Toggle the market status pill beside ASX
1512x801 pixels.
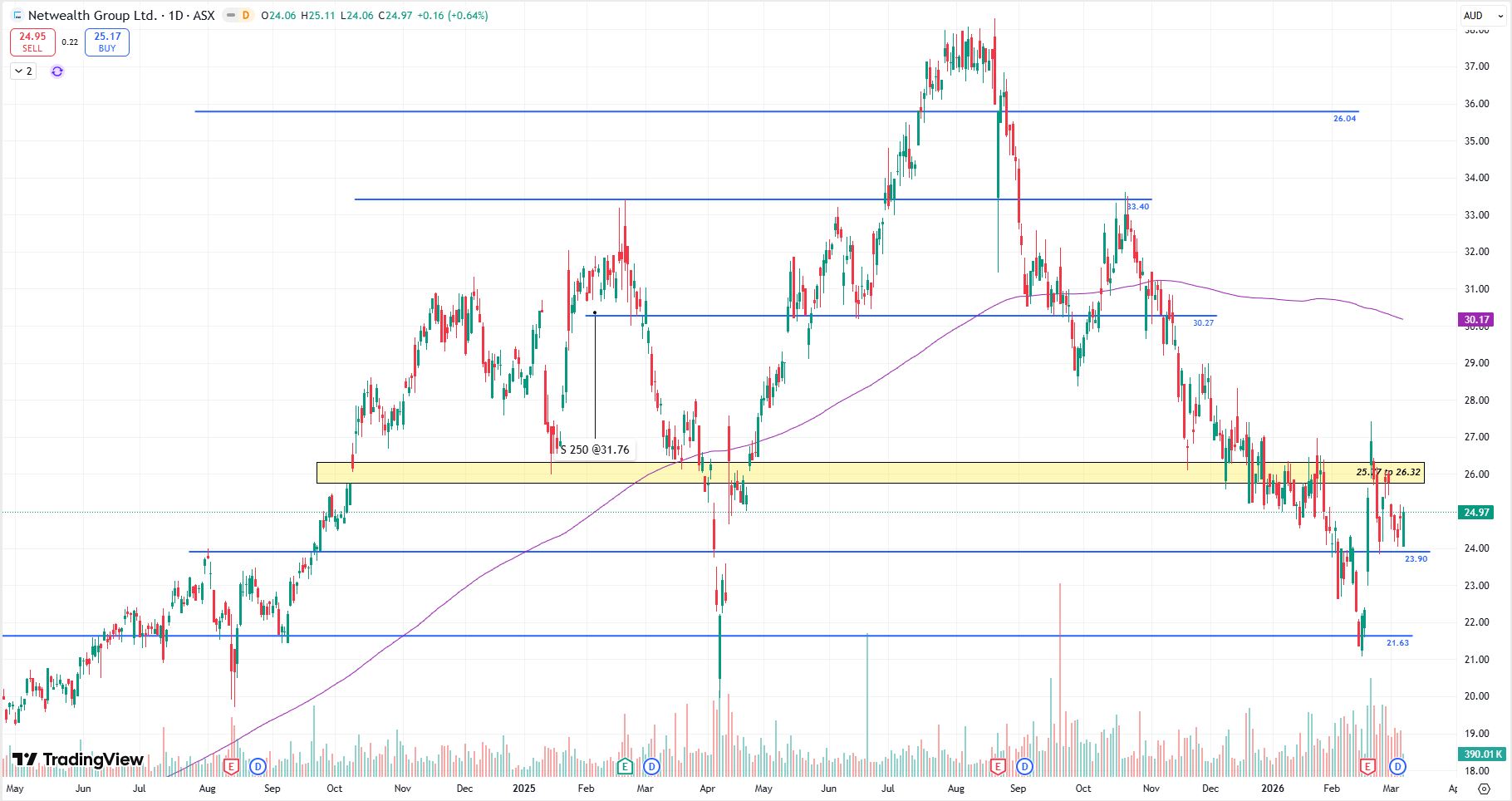coord(238,16)
